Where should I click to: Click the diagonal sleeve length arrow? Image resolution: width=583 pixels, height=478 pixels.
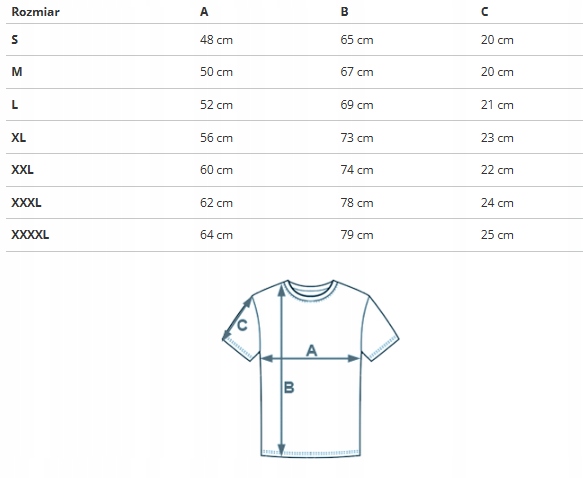pyautogui.click(x=237, y=319)
